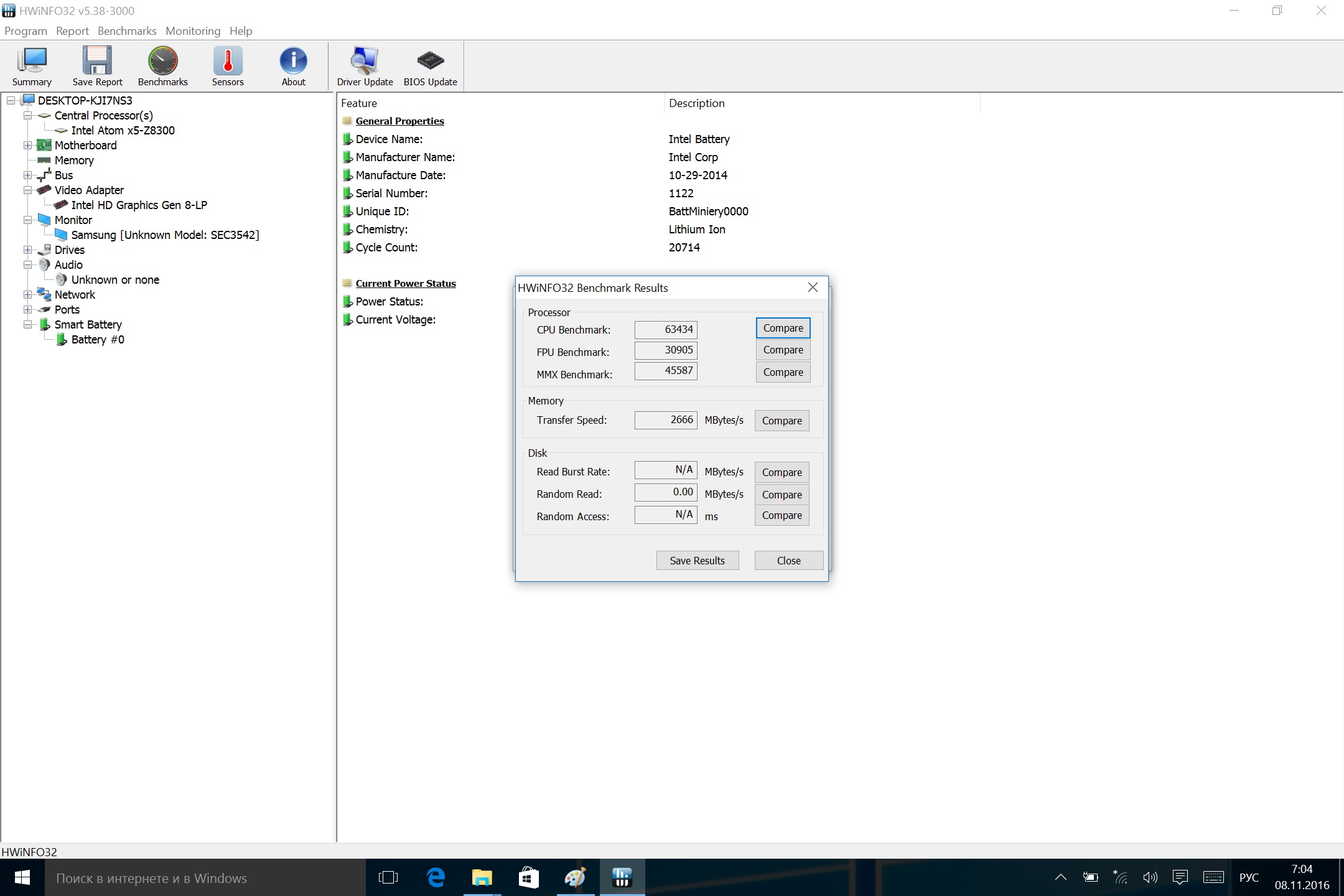Show hidden tray icons chevron
This screenshot has width=1344, height=896.
1061,877
